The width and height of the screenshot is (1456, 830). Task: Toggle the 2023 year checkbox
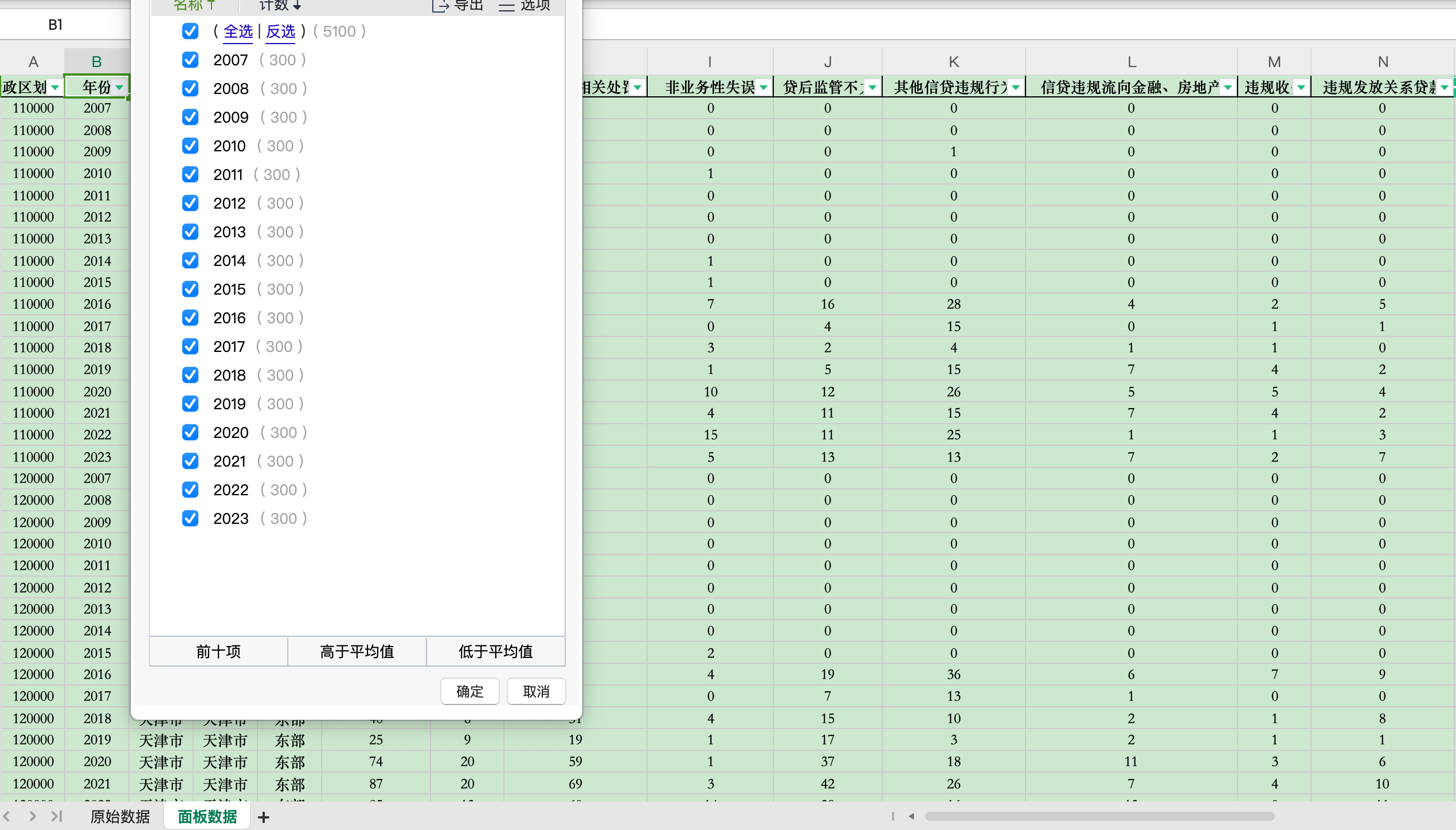tap(190, 518)
